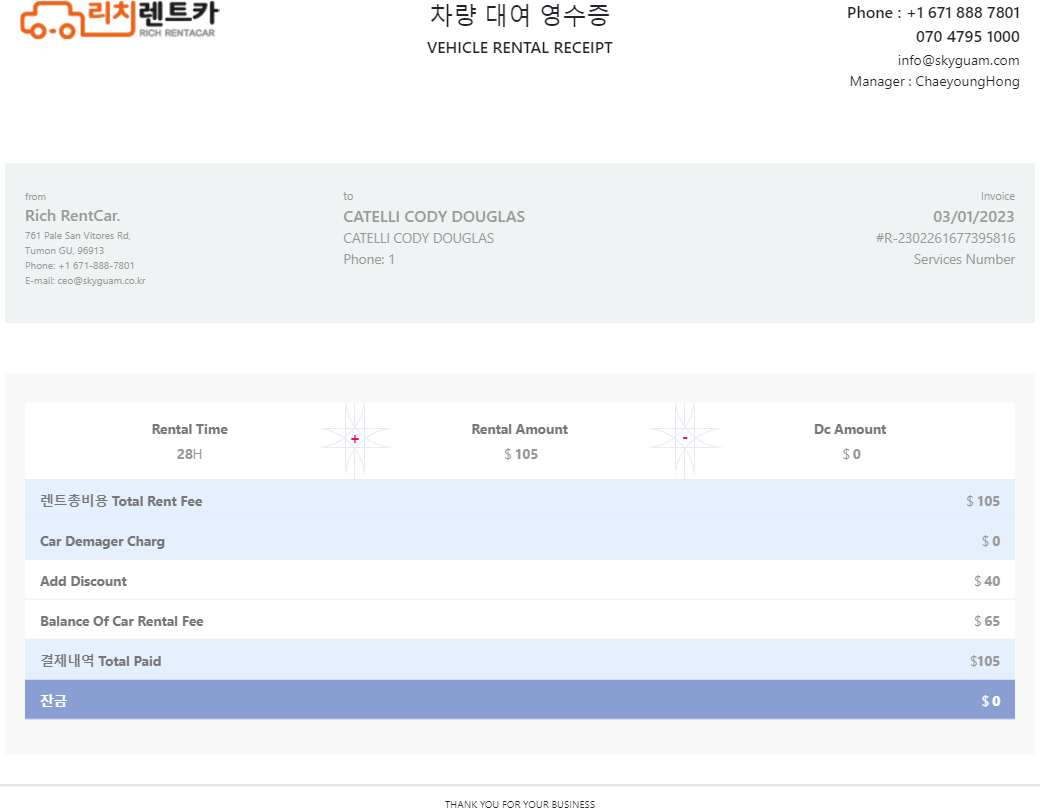Click the 'Total Rent Fee' row label
This screenshot has width=1040, height=811.
point(121,501)
